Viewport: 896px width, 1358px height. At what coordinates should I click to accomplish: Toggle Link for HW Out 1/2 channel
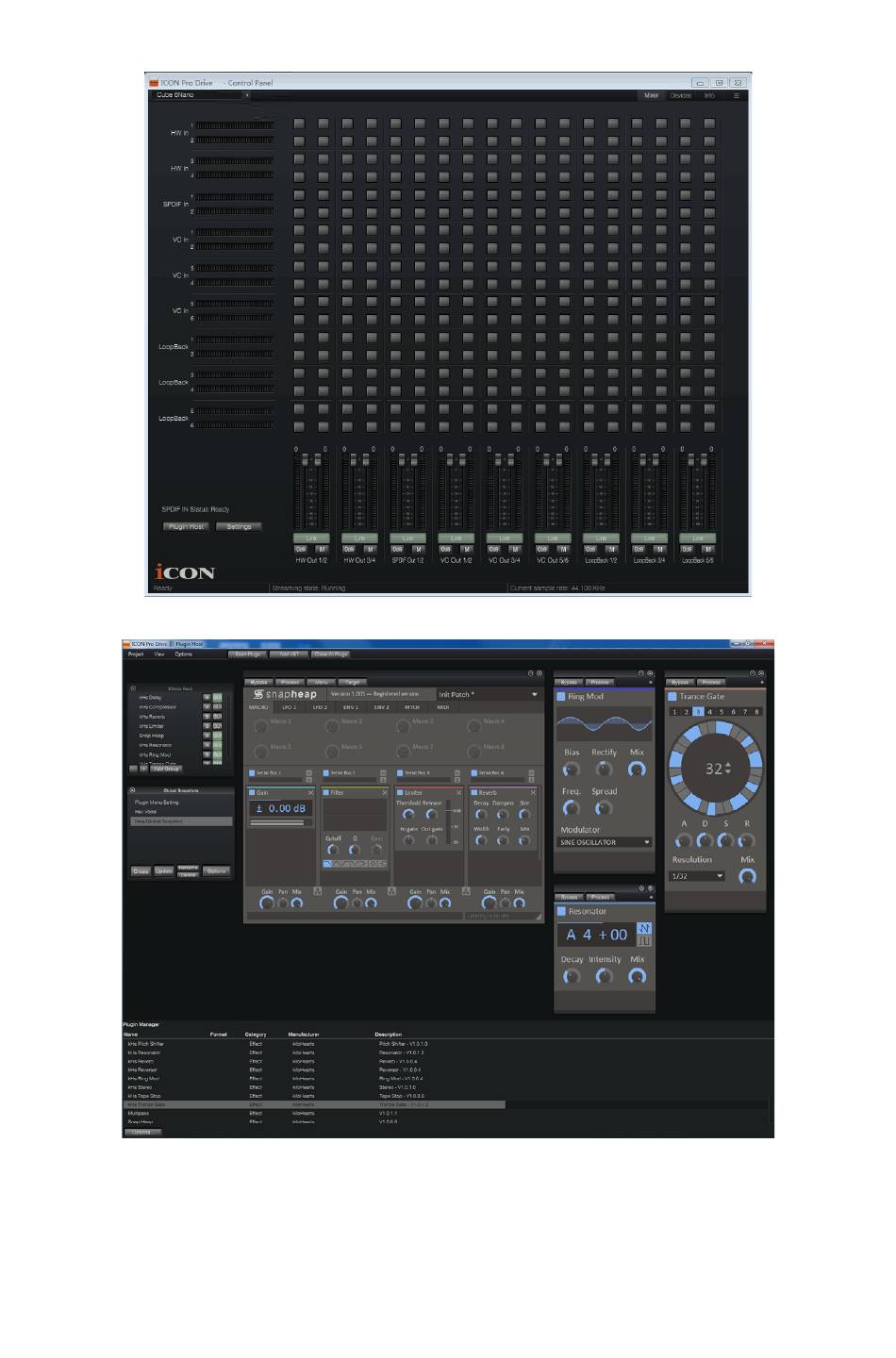point(311,538)
